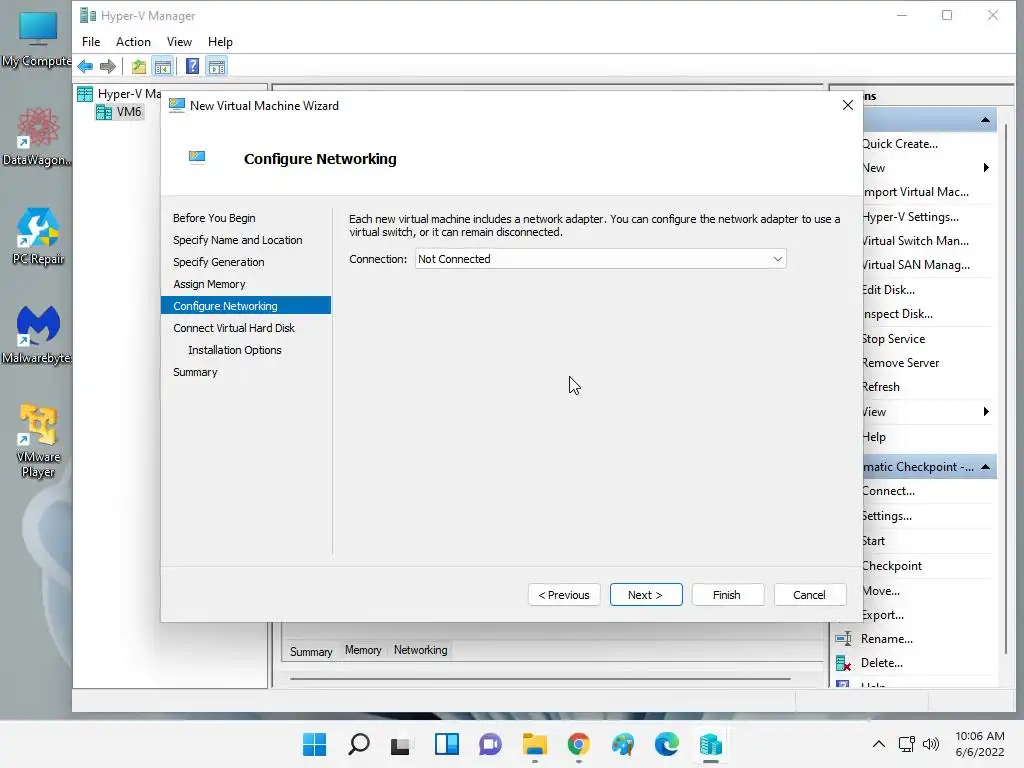This screenshot has height=768, width=1024.
Task: Click the Hyper-V Manager taskbar icon
Action: point(711,744)
